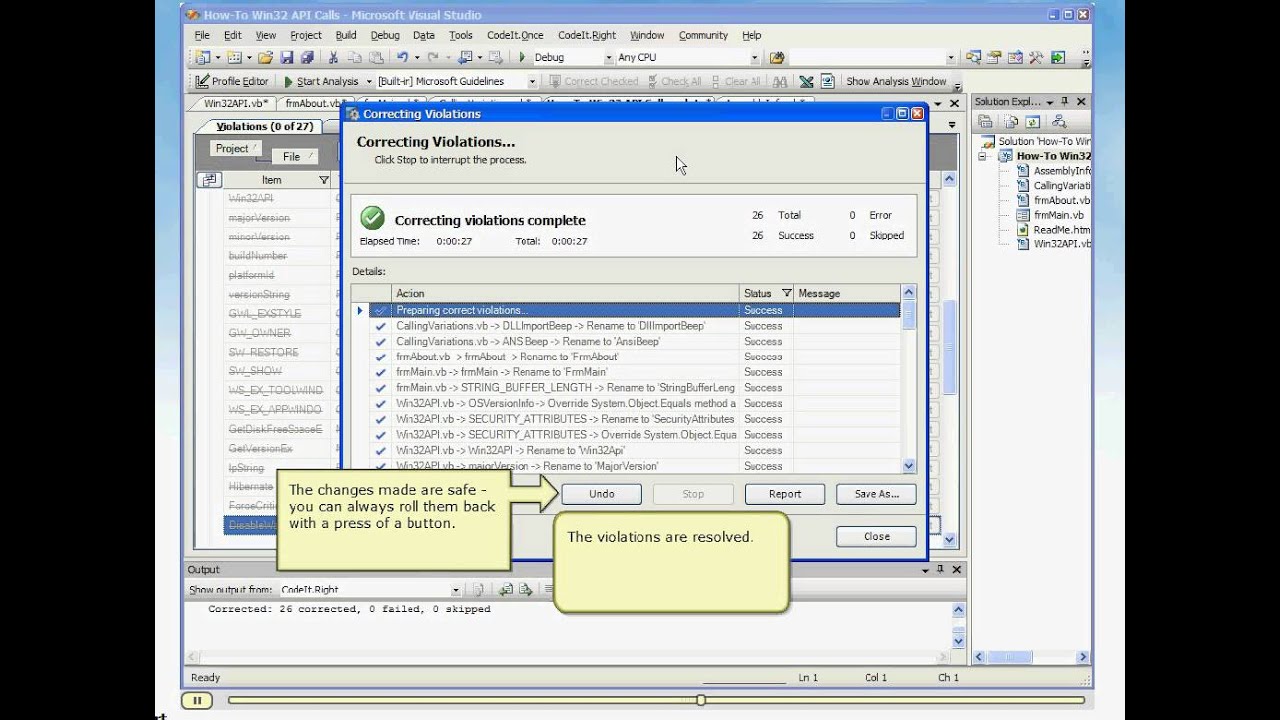Click the Cut scissors icon

[333, 58]
